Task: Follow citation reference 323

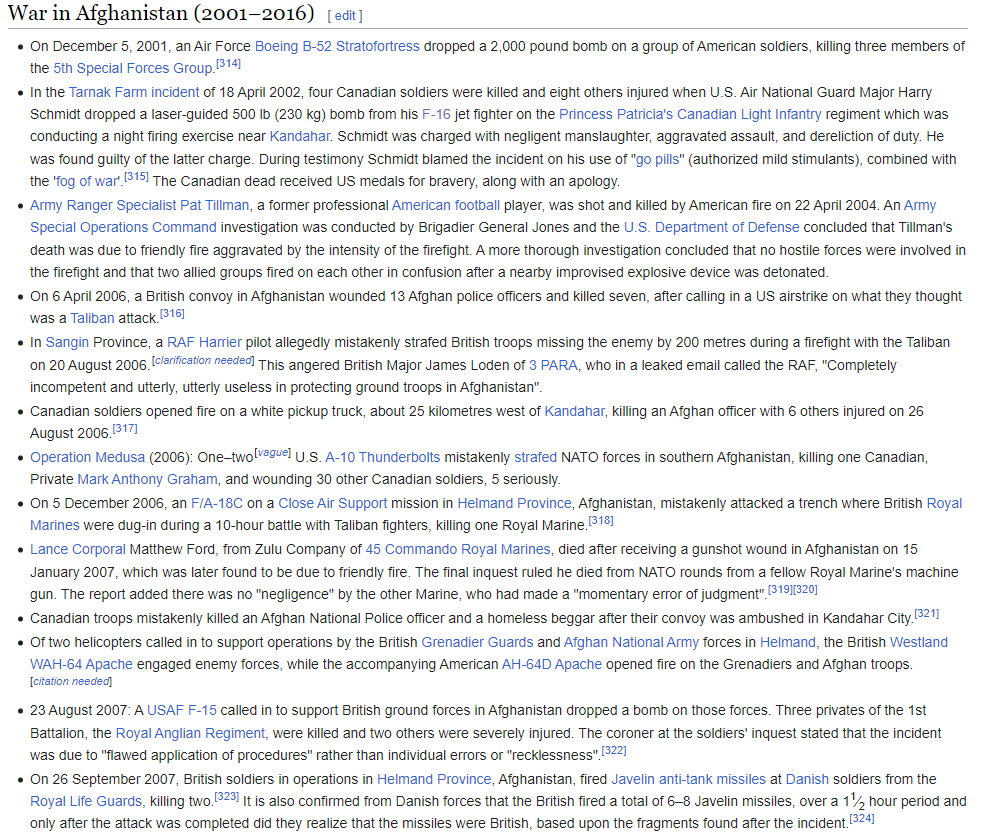Action: tap(227, 796)
